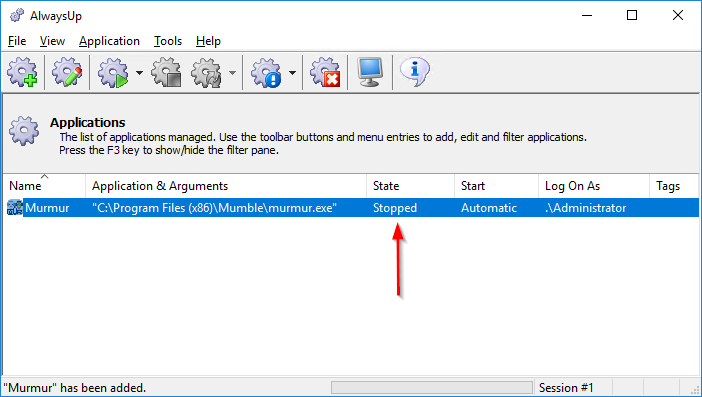702x397 pixels.
Task: Open the Restart application dropdown arrow
Action: 232,73
